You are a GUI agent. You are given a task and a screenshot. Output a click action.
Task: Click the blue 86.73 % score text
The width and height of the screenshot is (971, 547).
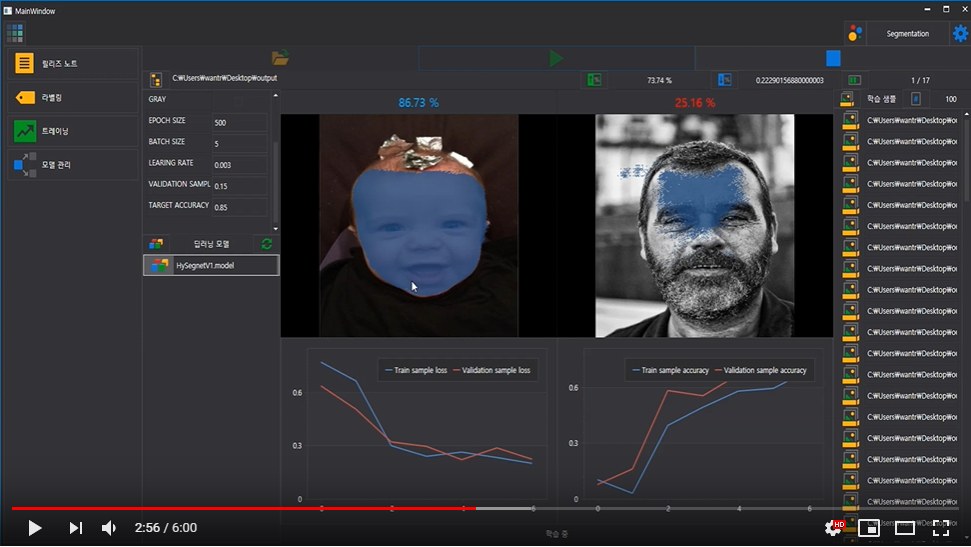coord(419,102)
